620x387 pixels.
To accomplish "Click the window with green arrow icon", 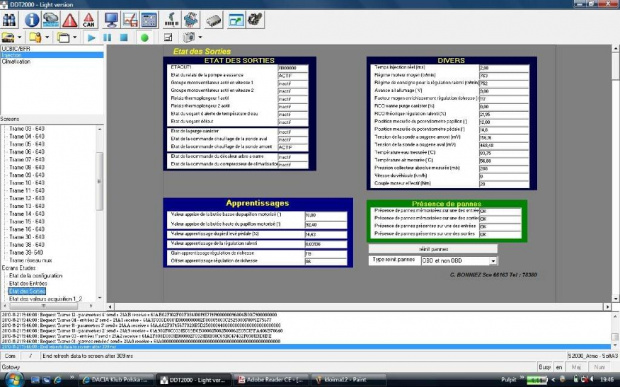I will point(236,20).
